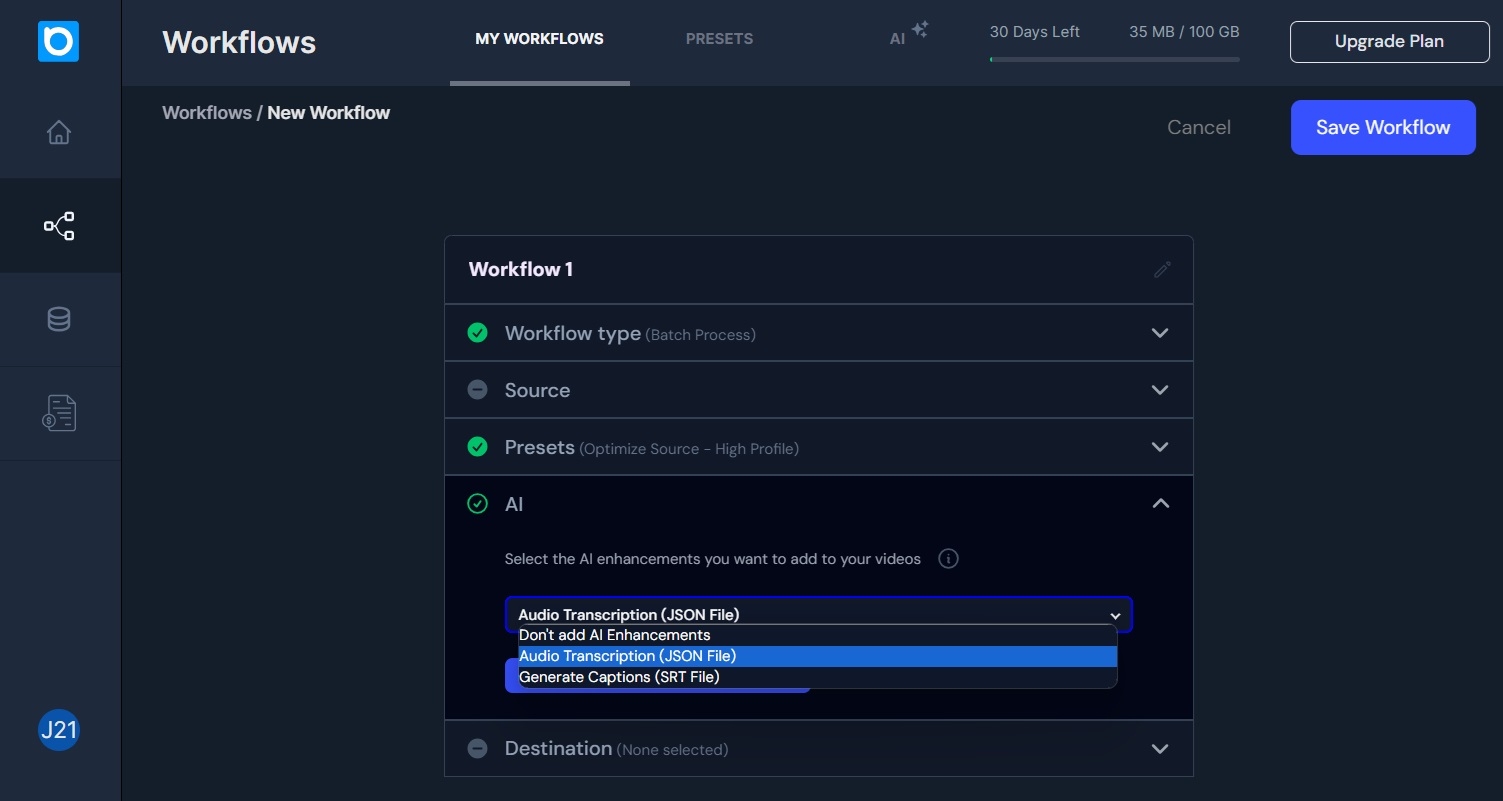Open the Storage database sidebar icon

coord(59,319)
